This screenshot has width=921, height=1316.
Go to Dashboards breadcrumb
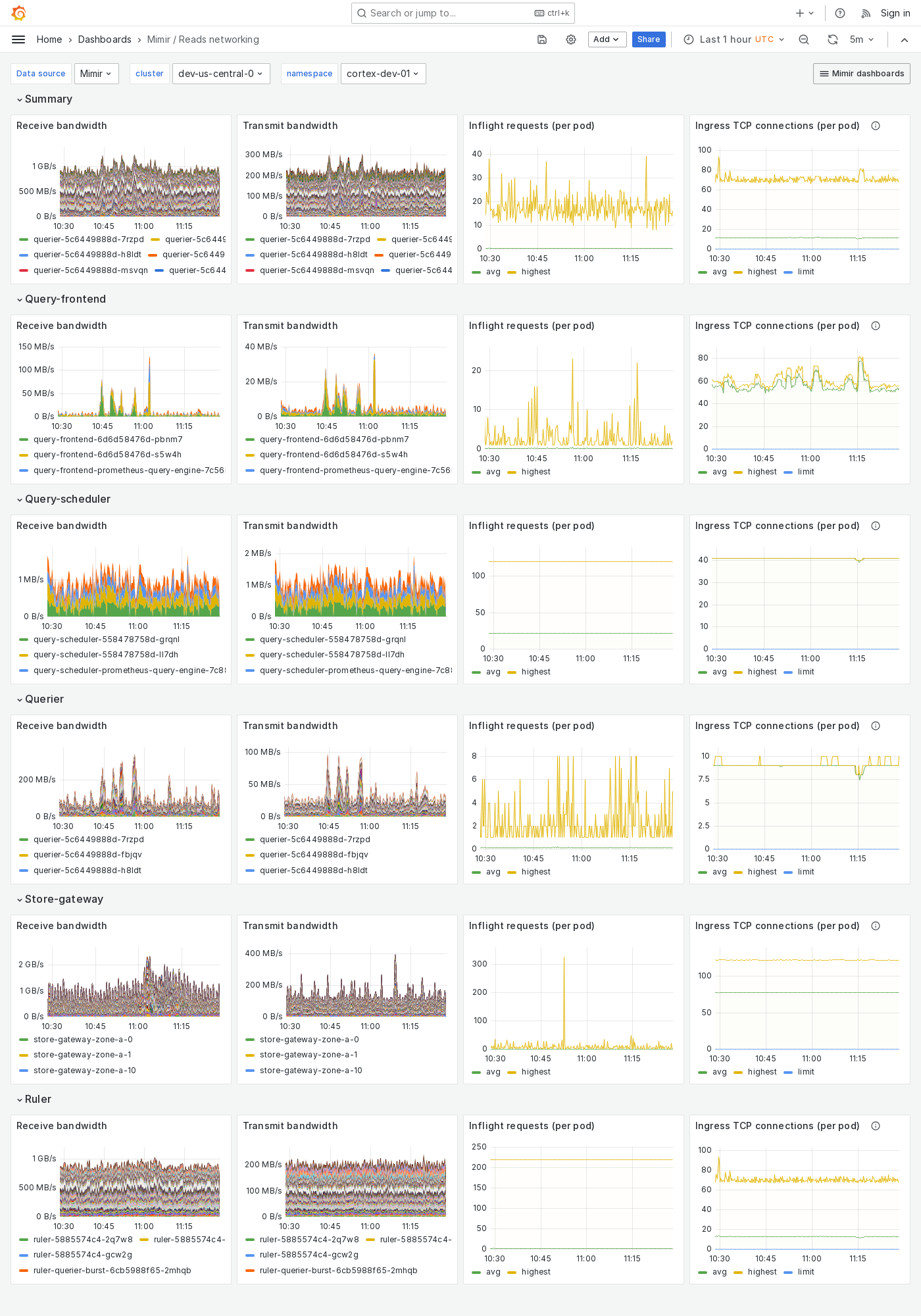(x=105, y=39)
